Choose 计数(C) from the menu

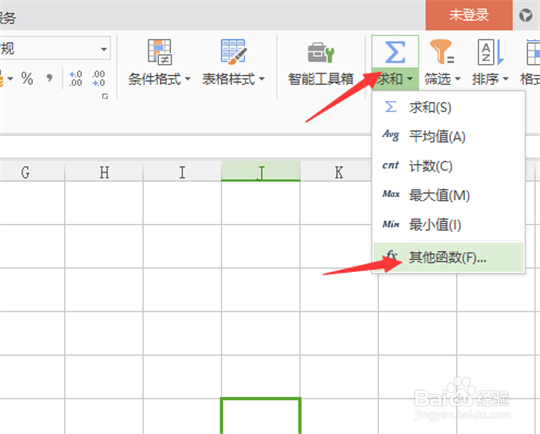448,166
